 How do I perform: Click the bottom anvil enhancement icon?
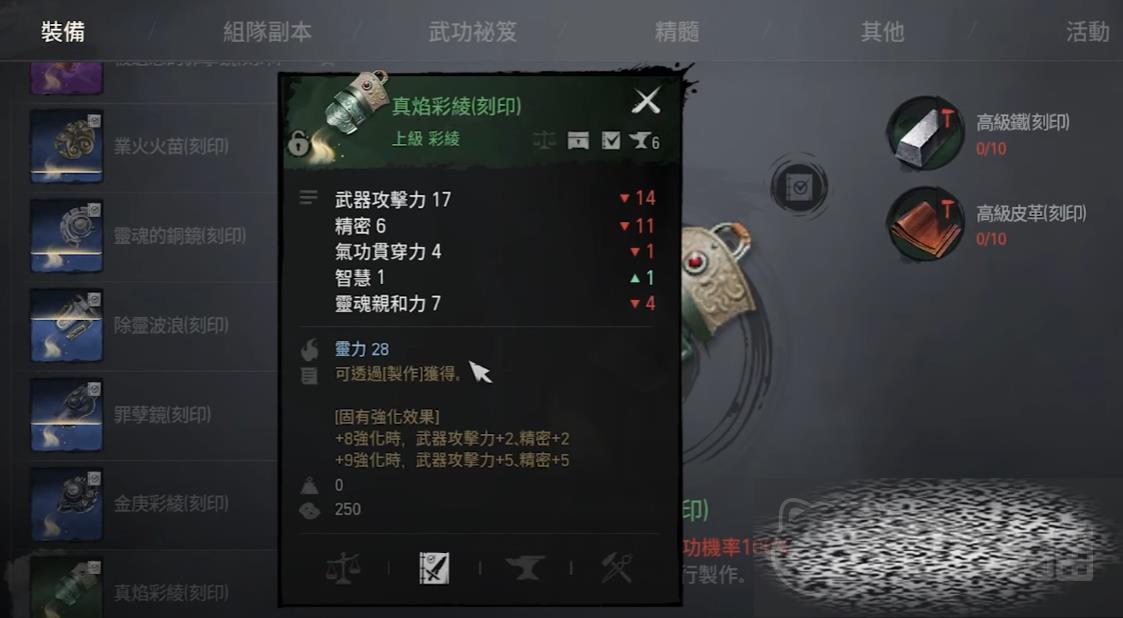(525, 569)
